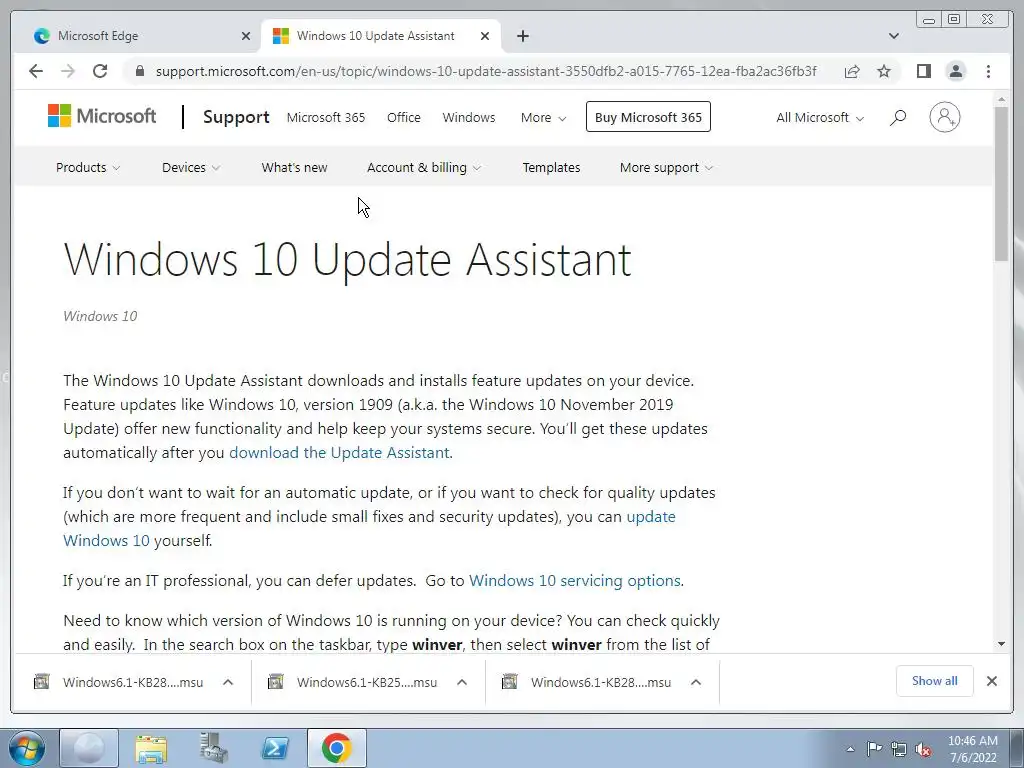This screenshot has width=1024, height=768.
Task: Open Server Manager icon on the taskbar
Action: [213, 748]
